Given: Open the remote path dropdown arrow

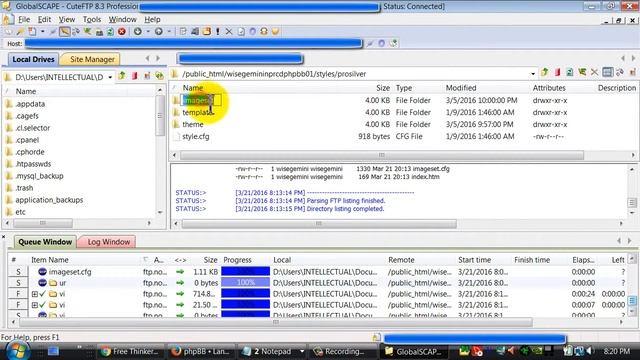Looking at the screenshot, I should (533, 74).
